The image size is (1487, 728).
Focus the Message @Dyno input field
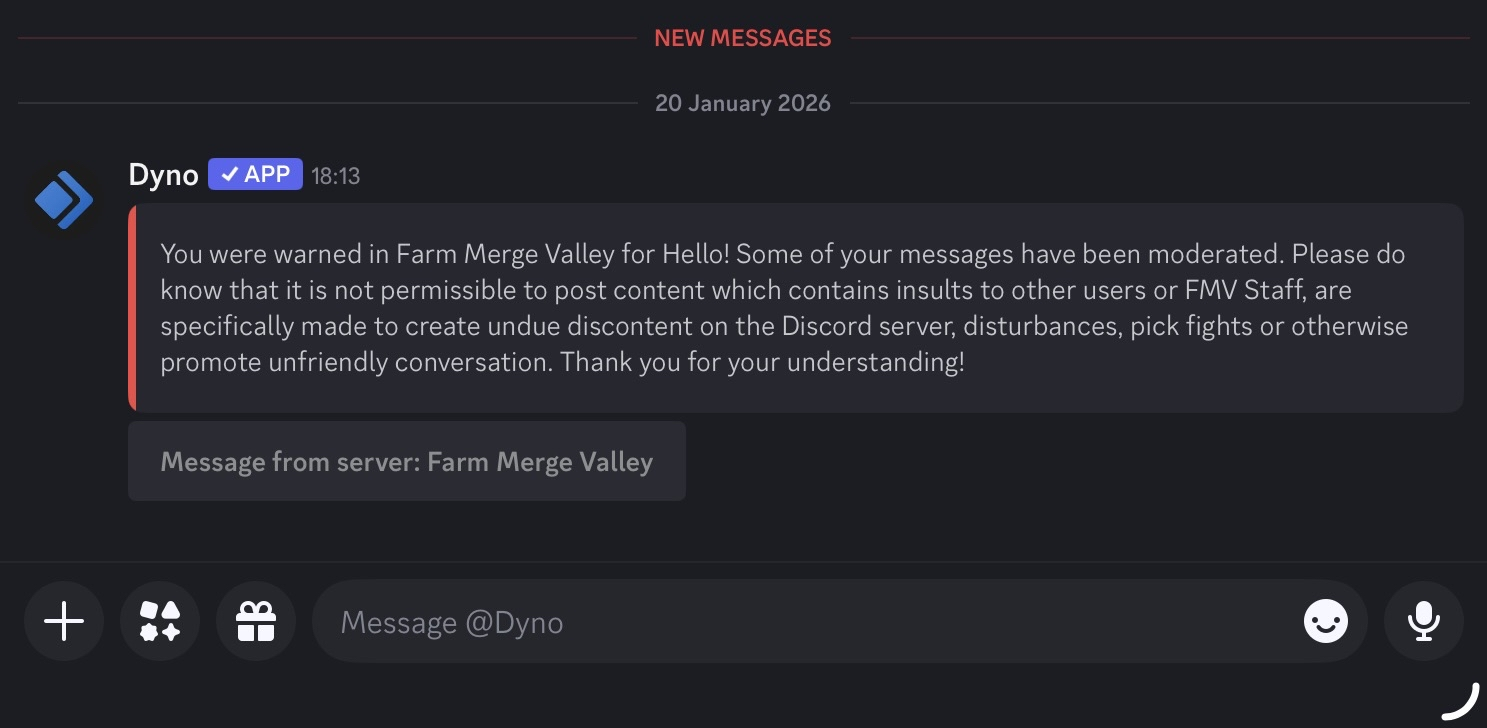click(800, 622)
